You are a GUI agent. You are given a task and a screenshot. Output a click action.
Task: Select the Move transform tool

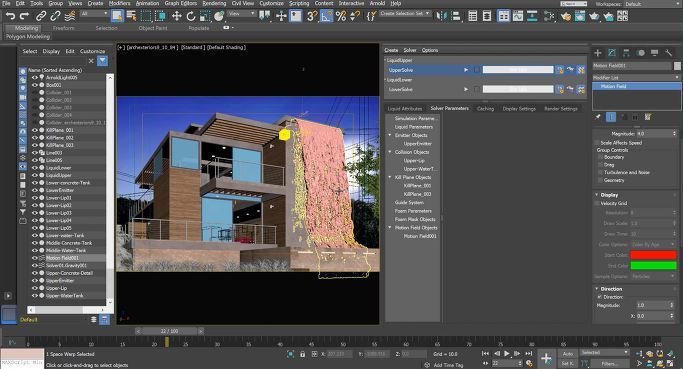tap(176, 17)
